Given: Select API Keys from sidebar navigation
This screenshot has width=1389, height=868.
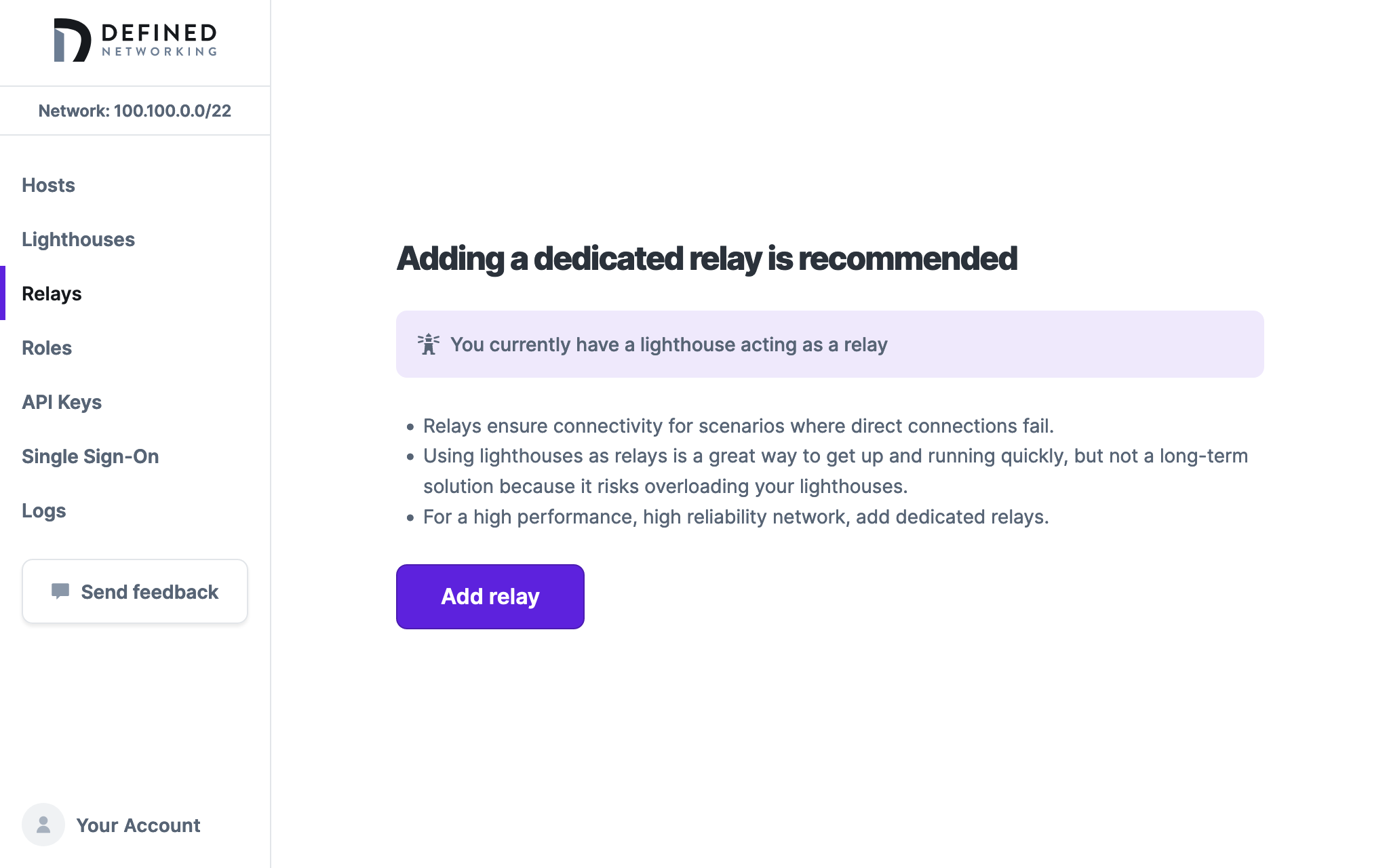Looking at the screenshot, I should coord(62,402).
